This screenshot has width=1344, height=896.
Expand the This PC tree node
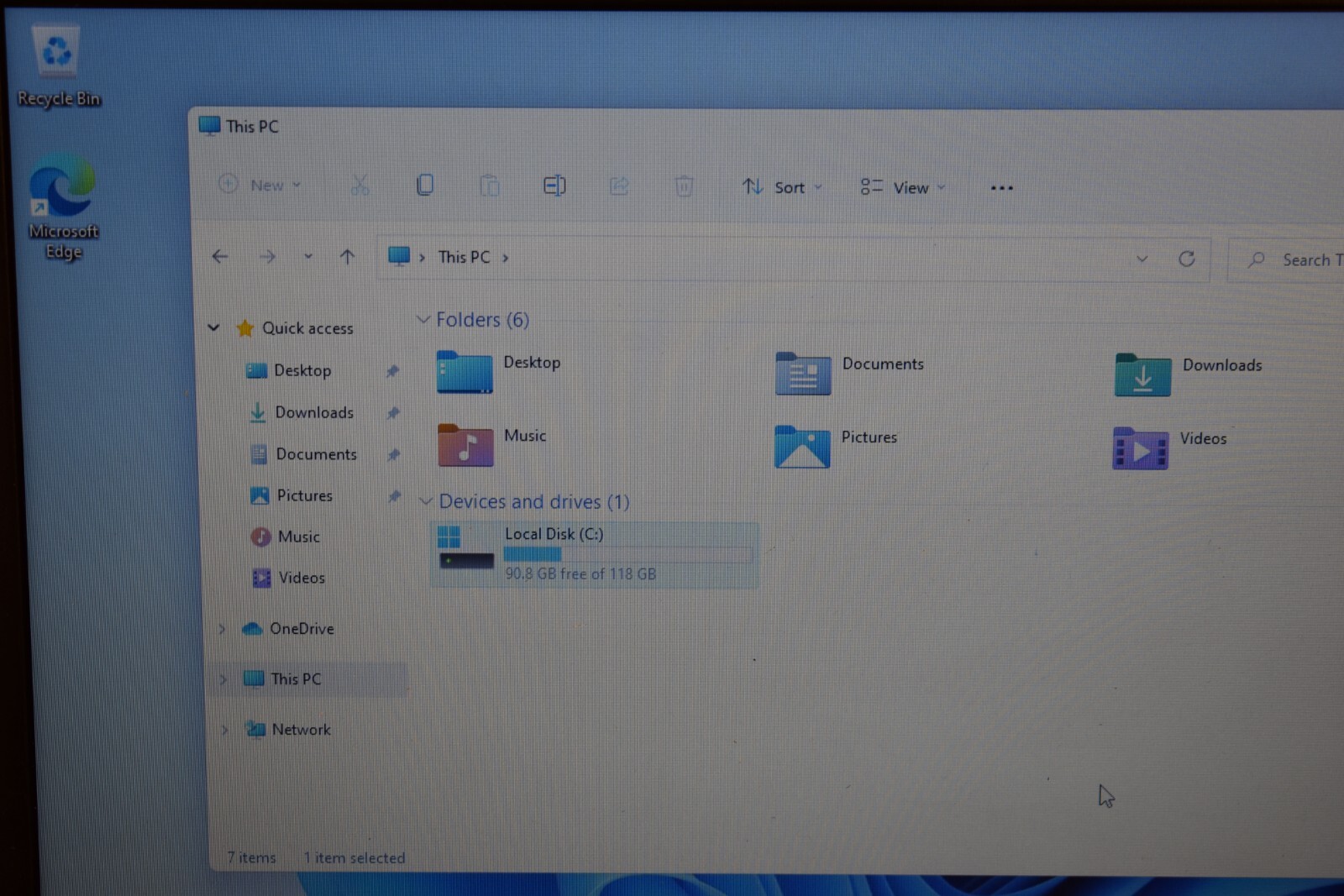223,679
